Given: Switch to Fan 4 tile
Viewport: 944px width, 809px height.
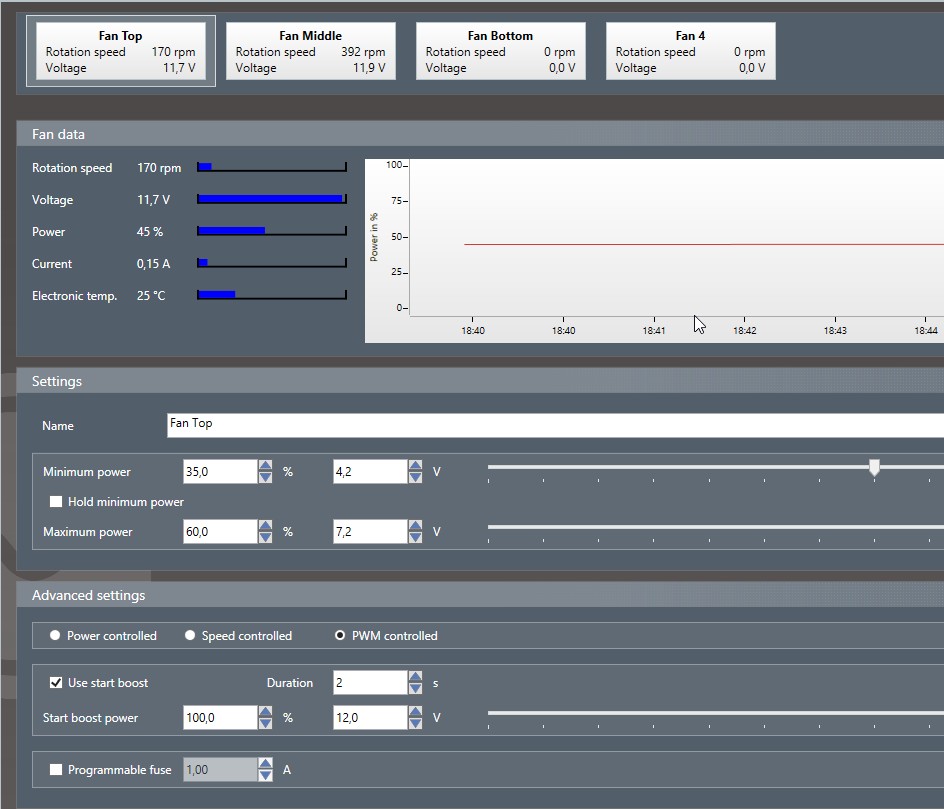Looking at the screenshot, I should click(690, 51).
